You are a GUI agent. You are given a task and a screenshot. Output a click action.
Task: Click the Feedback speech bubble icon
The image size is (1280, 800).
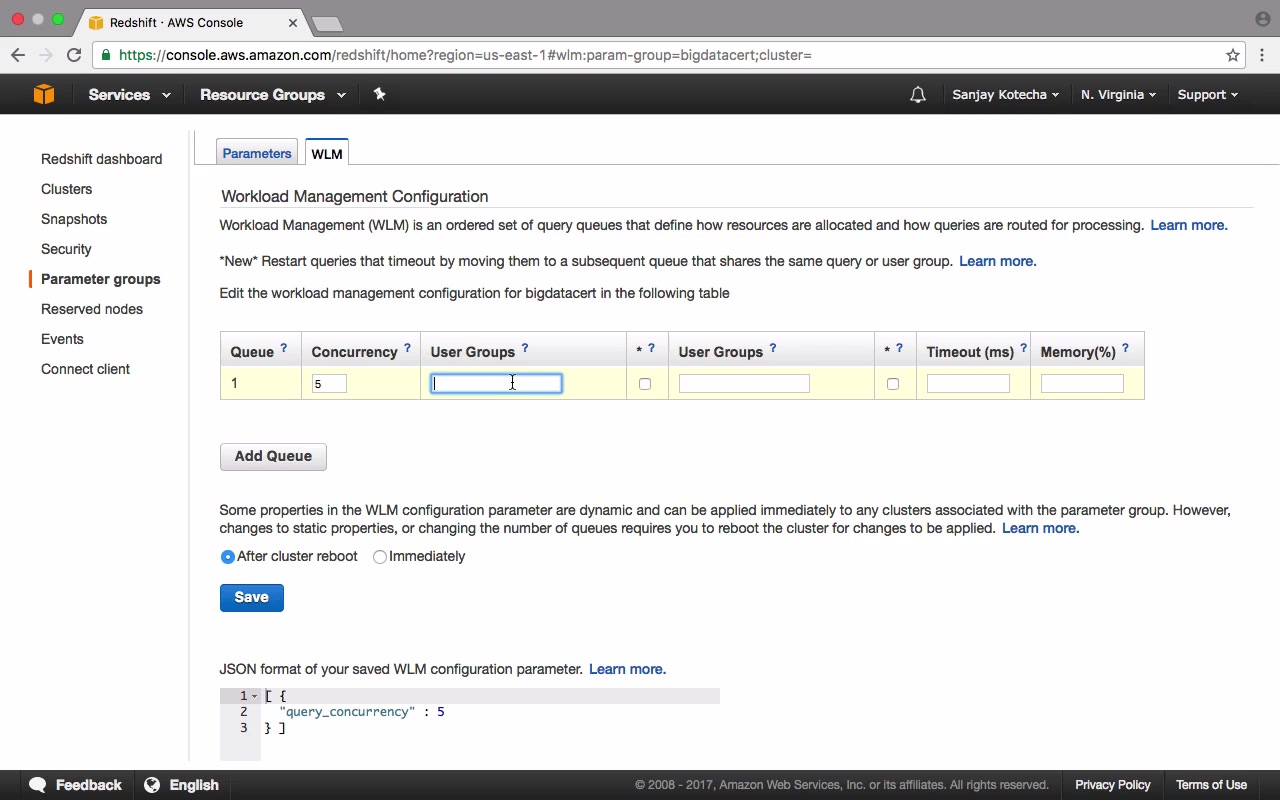point(38,785)
